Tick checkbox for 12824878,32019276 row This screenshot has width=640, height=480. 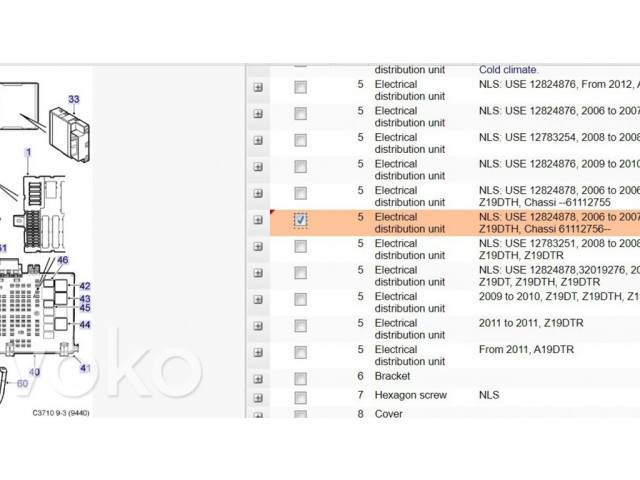click(300, 273)
